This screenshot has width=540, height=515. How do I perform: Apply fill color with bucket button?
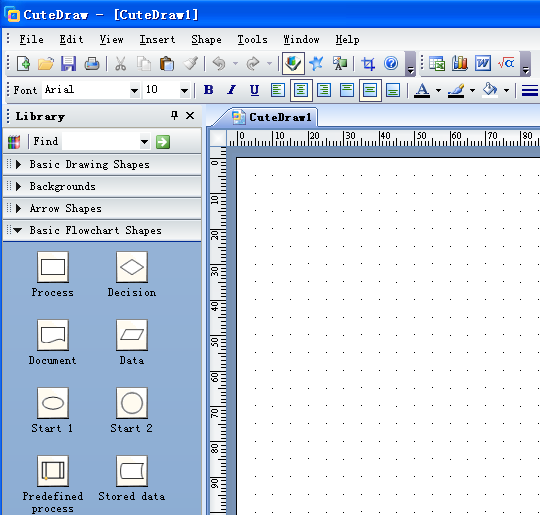pos(490,90)
